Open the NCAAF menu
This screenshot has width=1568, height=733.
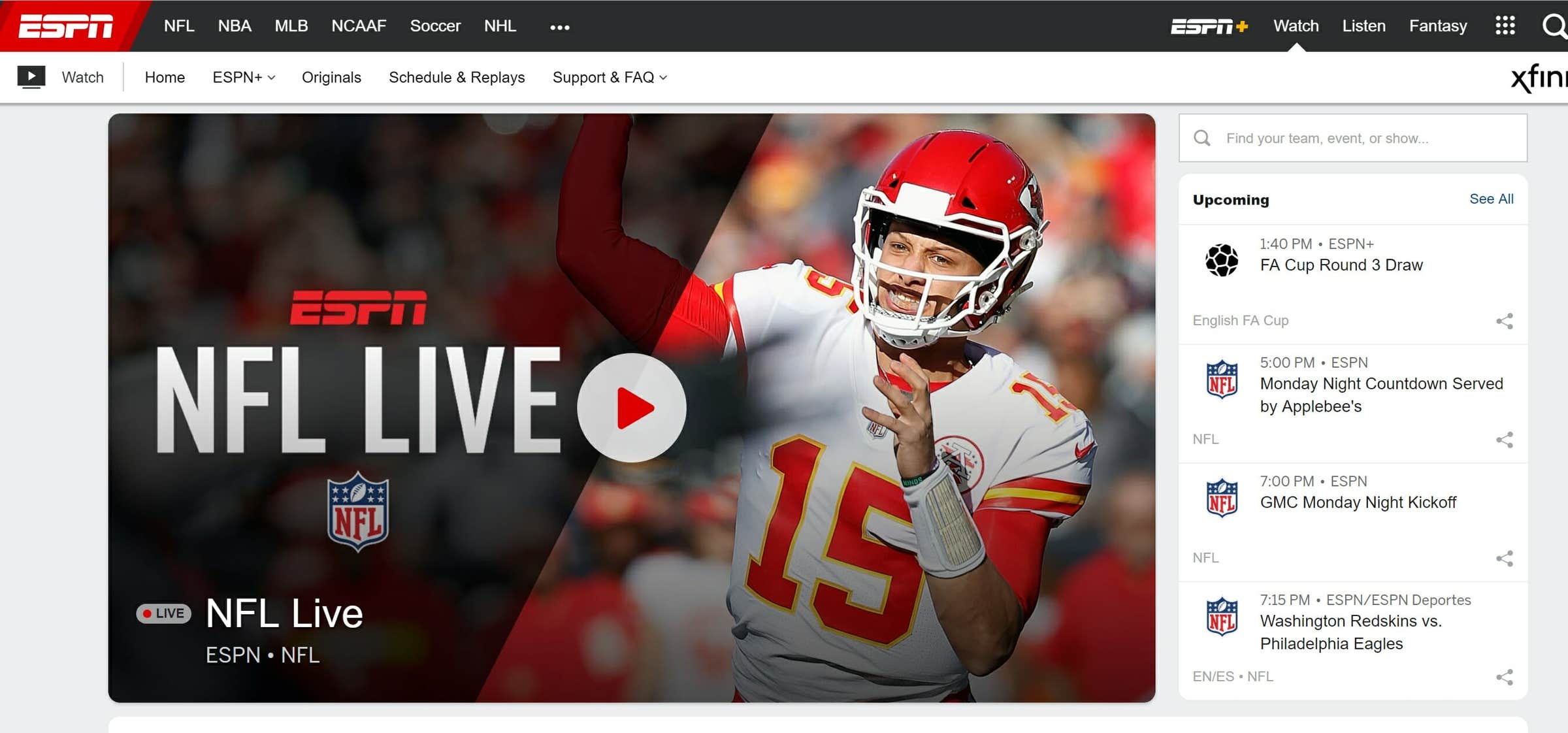point(359,26)
